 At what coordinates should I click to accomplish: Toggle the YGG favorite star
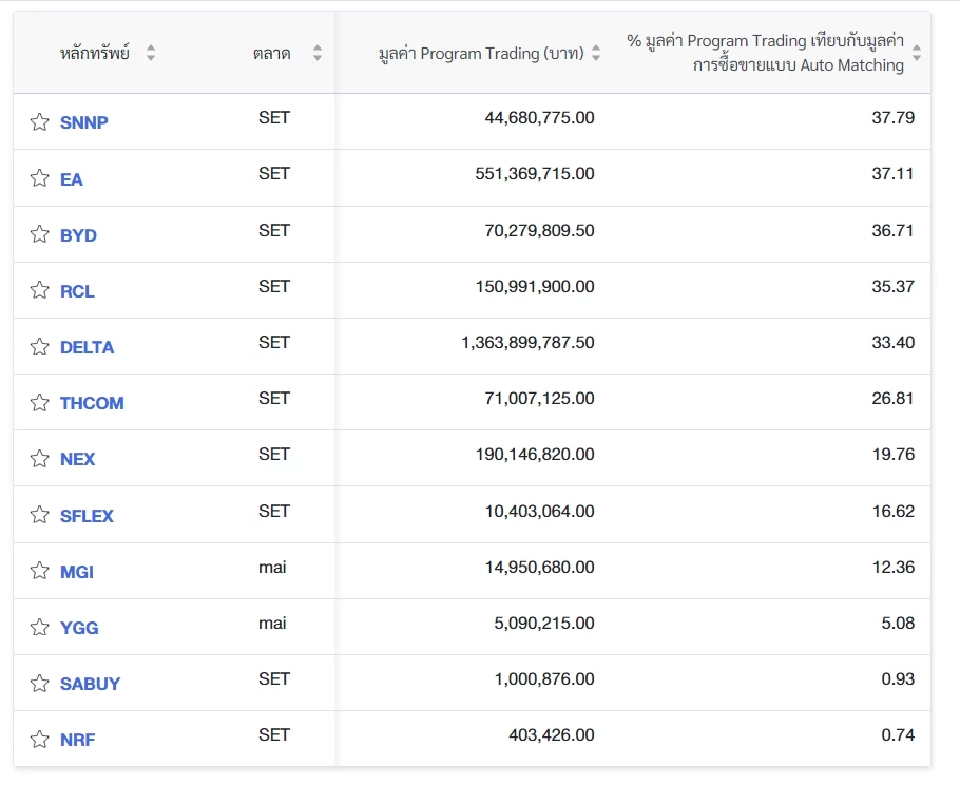tap(40, 627)
